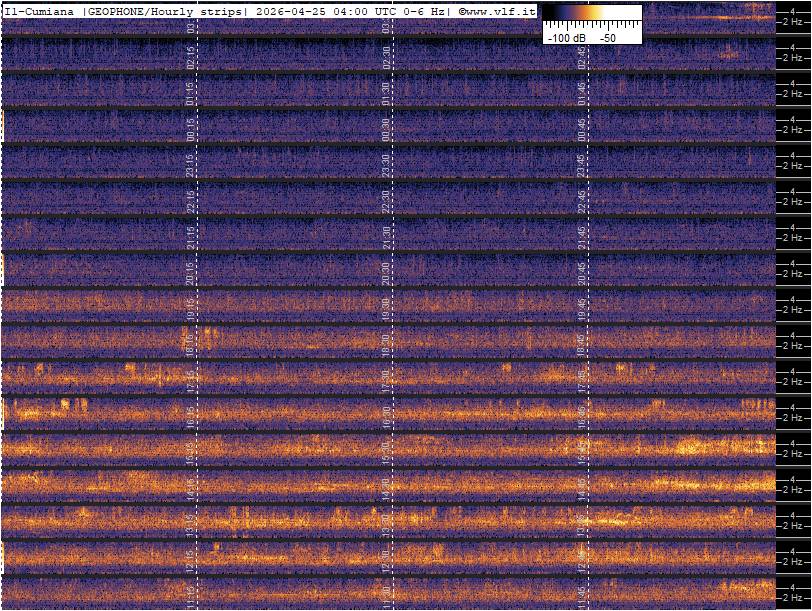The width and height of the screenshot is (812, 611).
Task: Click the 12:45 time marker label
Action: (581, 558)
